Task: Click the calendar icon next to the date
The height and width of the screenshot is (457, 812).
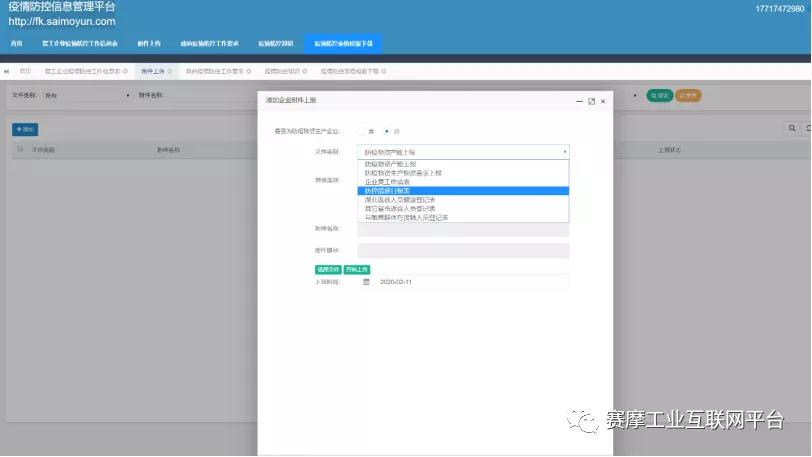Action: click(366, 282)
